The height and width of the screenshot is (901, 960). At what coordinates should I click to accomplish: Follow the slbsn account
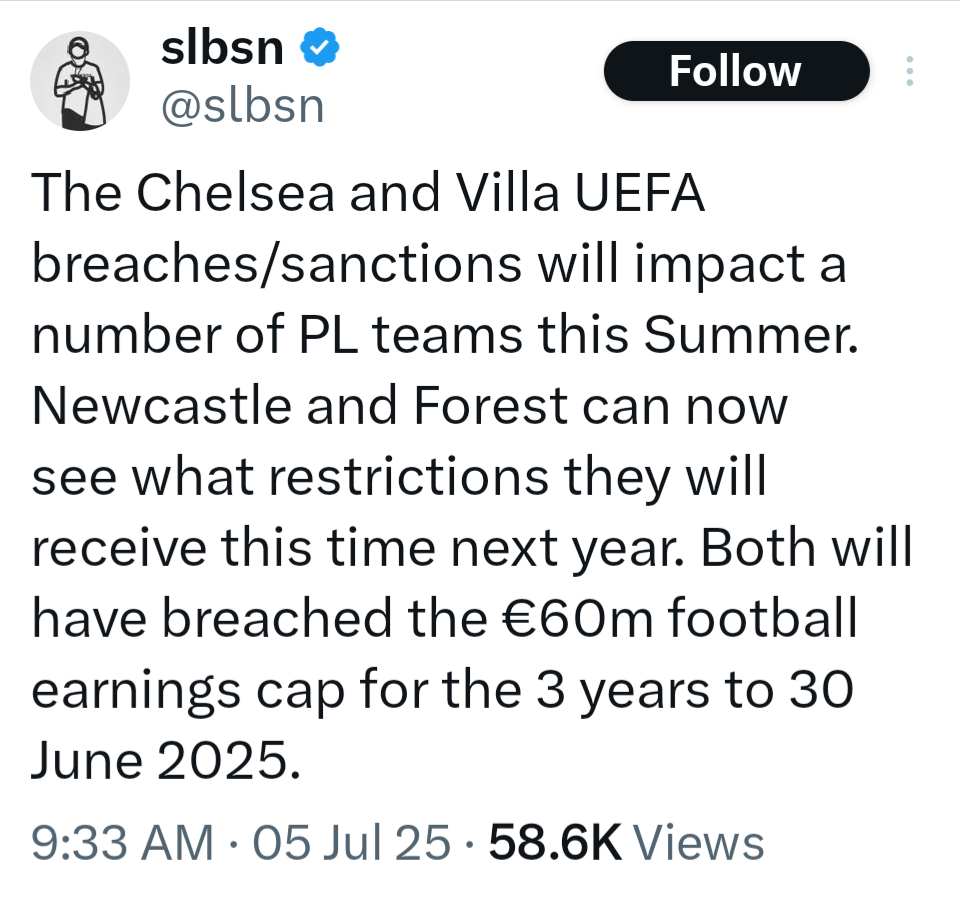pyautogui.click(x=735, y=71)
